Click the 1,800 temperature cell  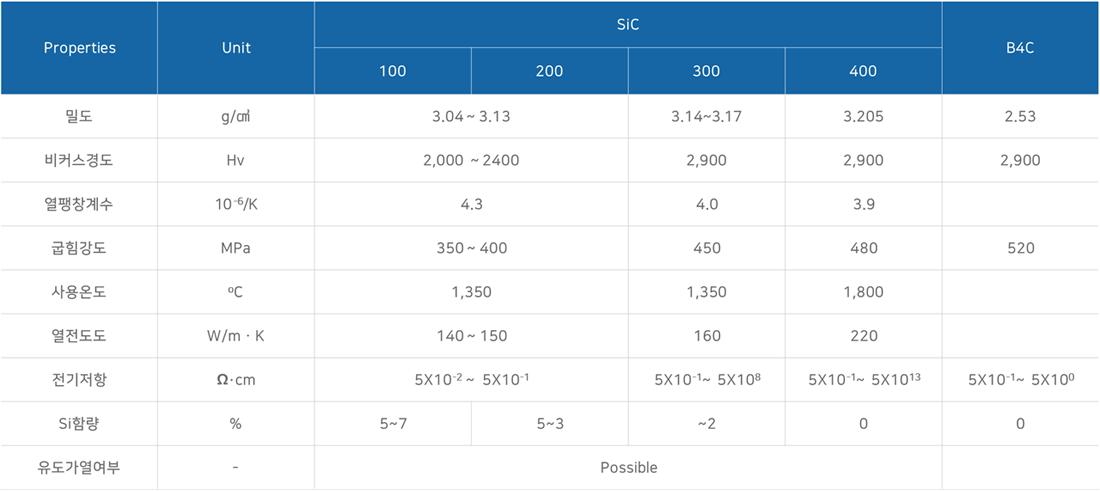pyautogui.click(x=864, y=292)
